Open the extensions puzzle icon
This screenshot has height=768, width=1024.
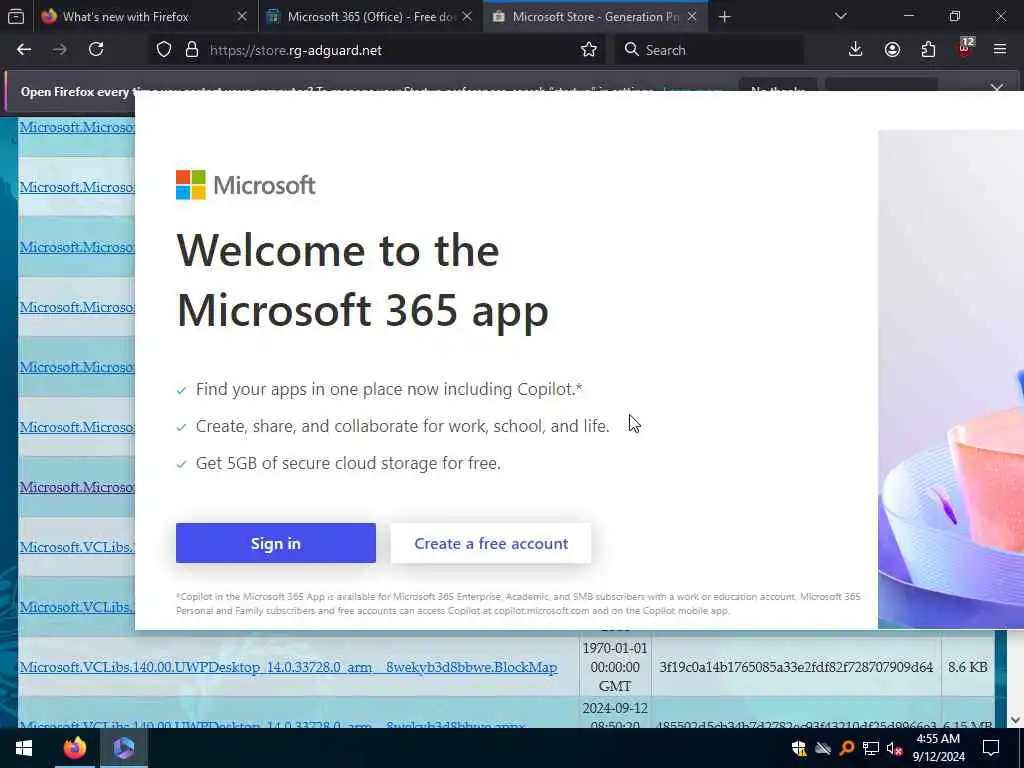click(928, 50)
